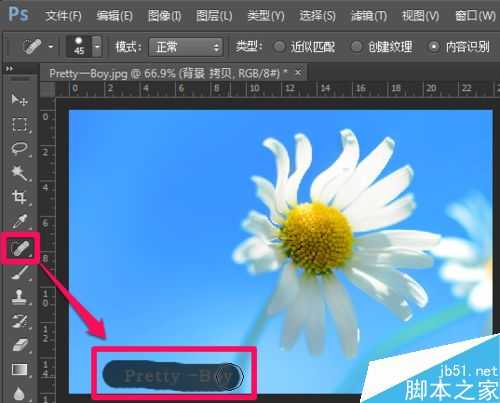Click the Photoshop Ps logo

(x=18, y=14)
